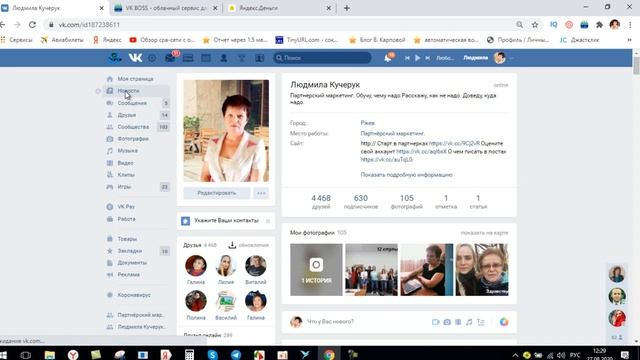Open the friends person icon in VK header
640x360 pixels.
(224, 58)
